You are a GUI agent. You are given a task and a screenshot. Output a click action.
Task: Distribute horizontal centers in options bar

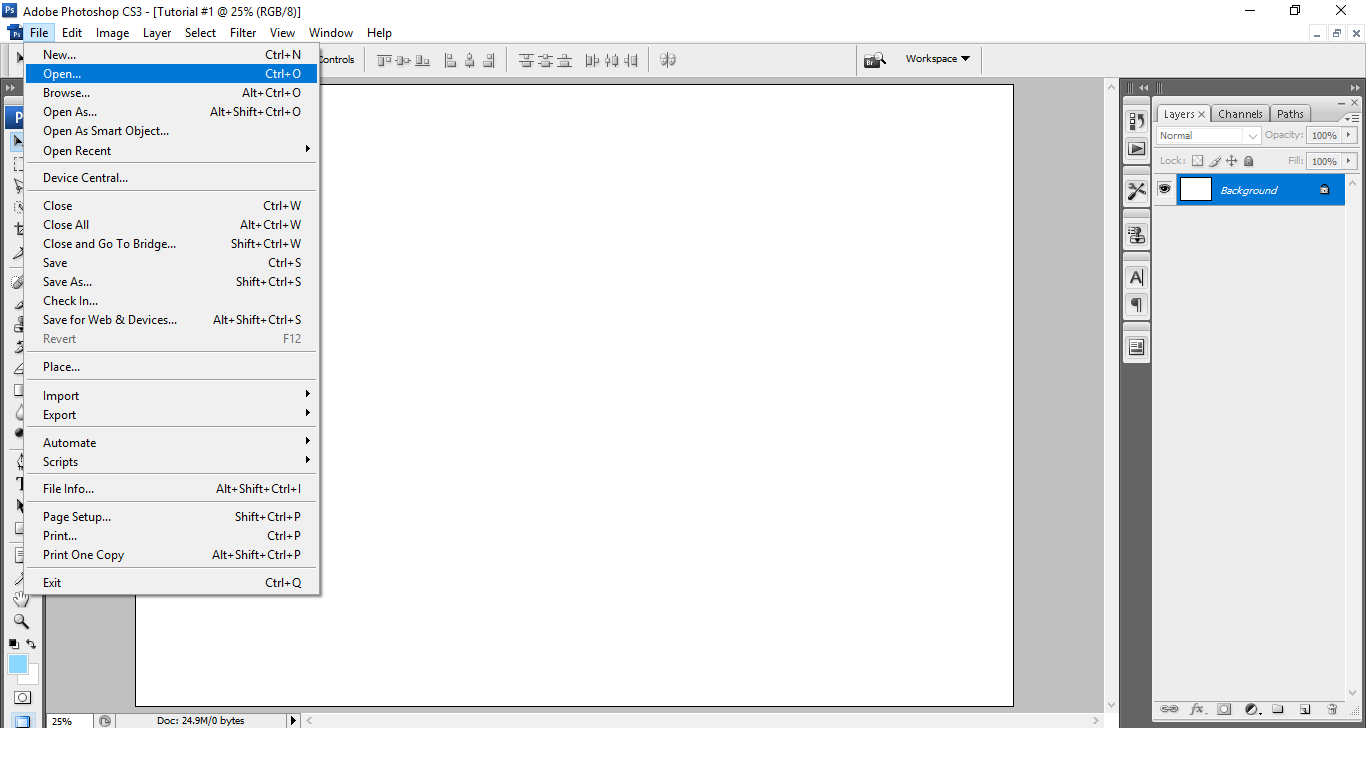pyautogui.click(x=611, y=60)
